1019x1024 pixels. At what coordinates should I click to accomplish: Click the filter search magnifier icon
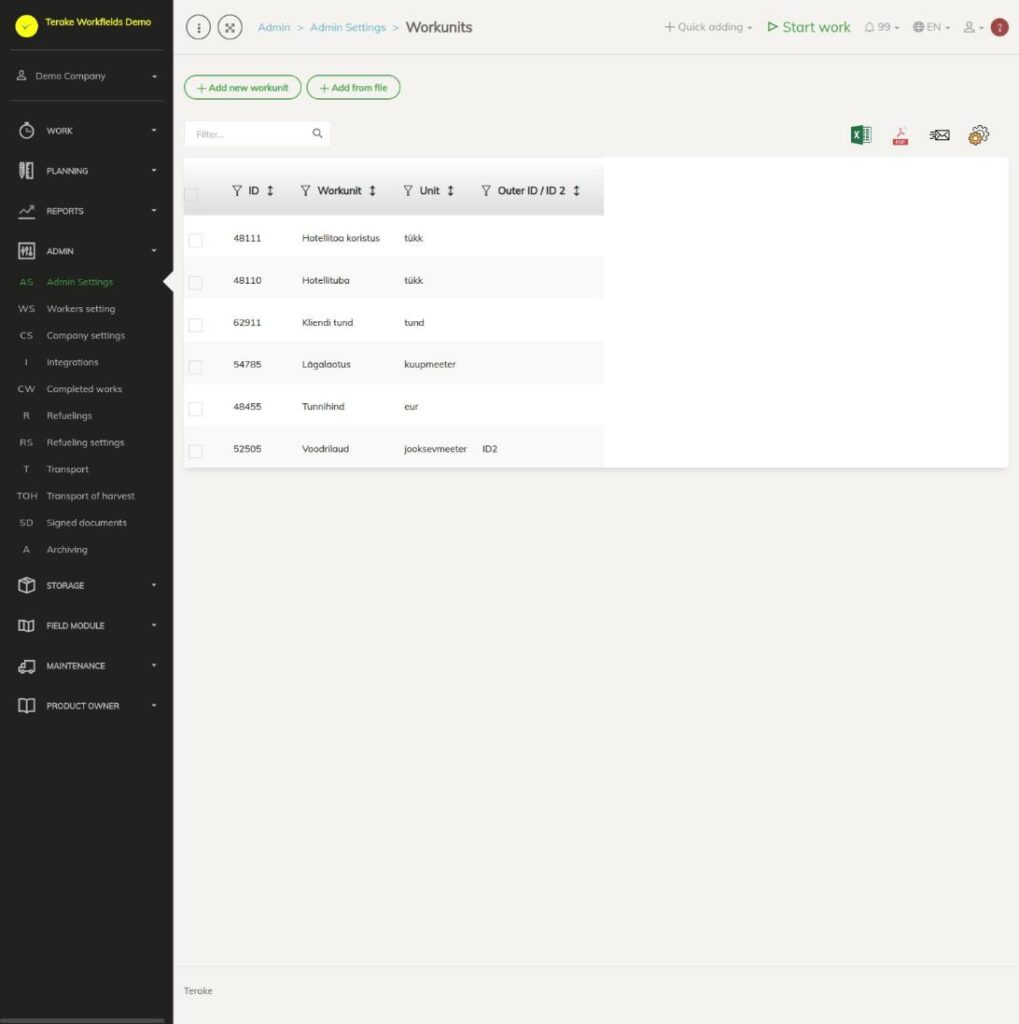pos(317,133)
